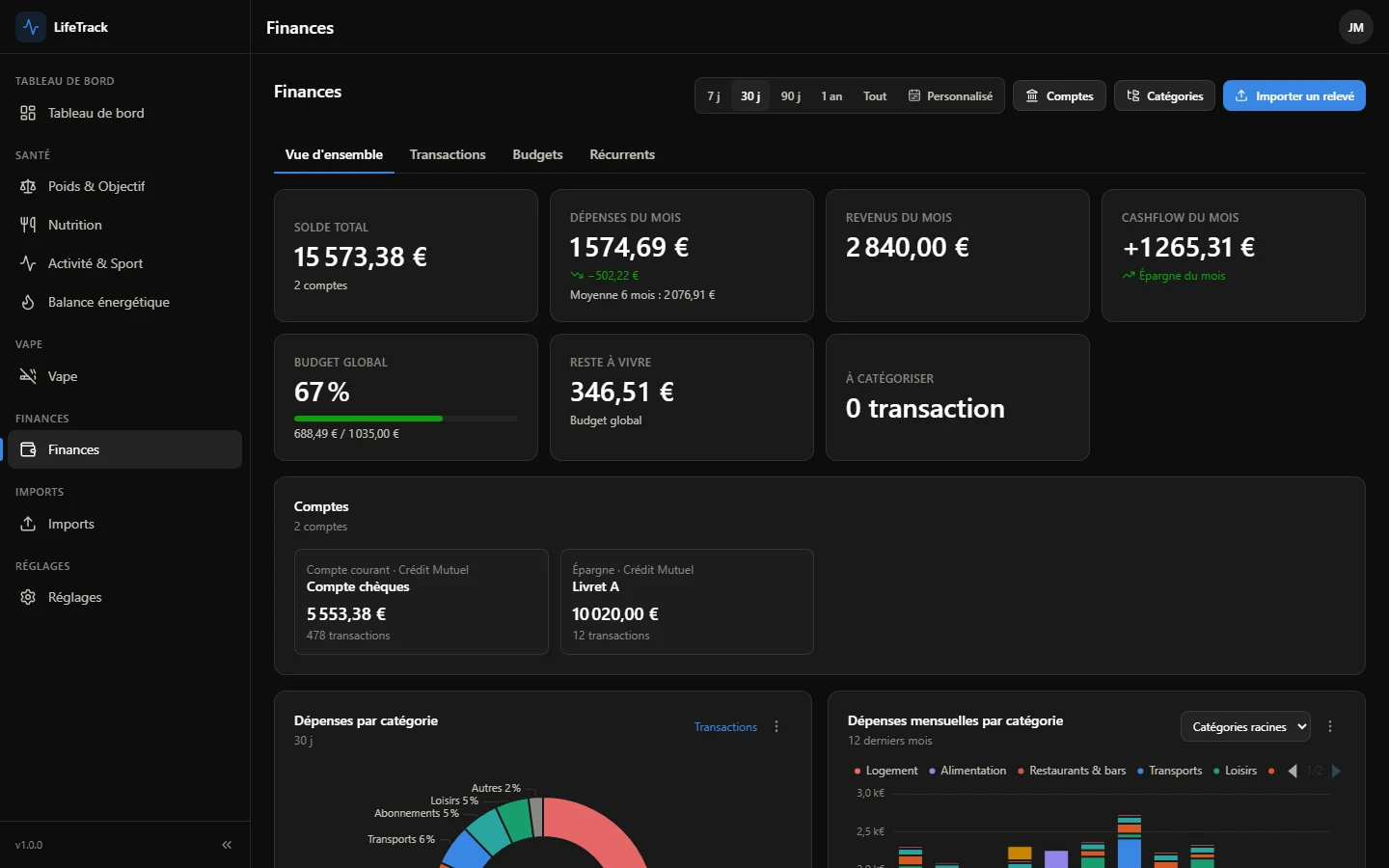Switch to Vue d'ensemble tab
The width and height of the screenshot is (1389, 868).
334,154
